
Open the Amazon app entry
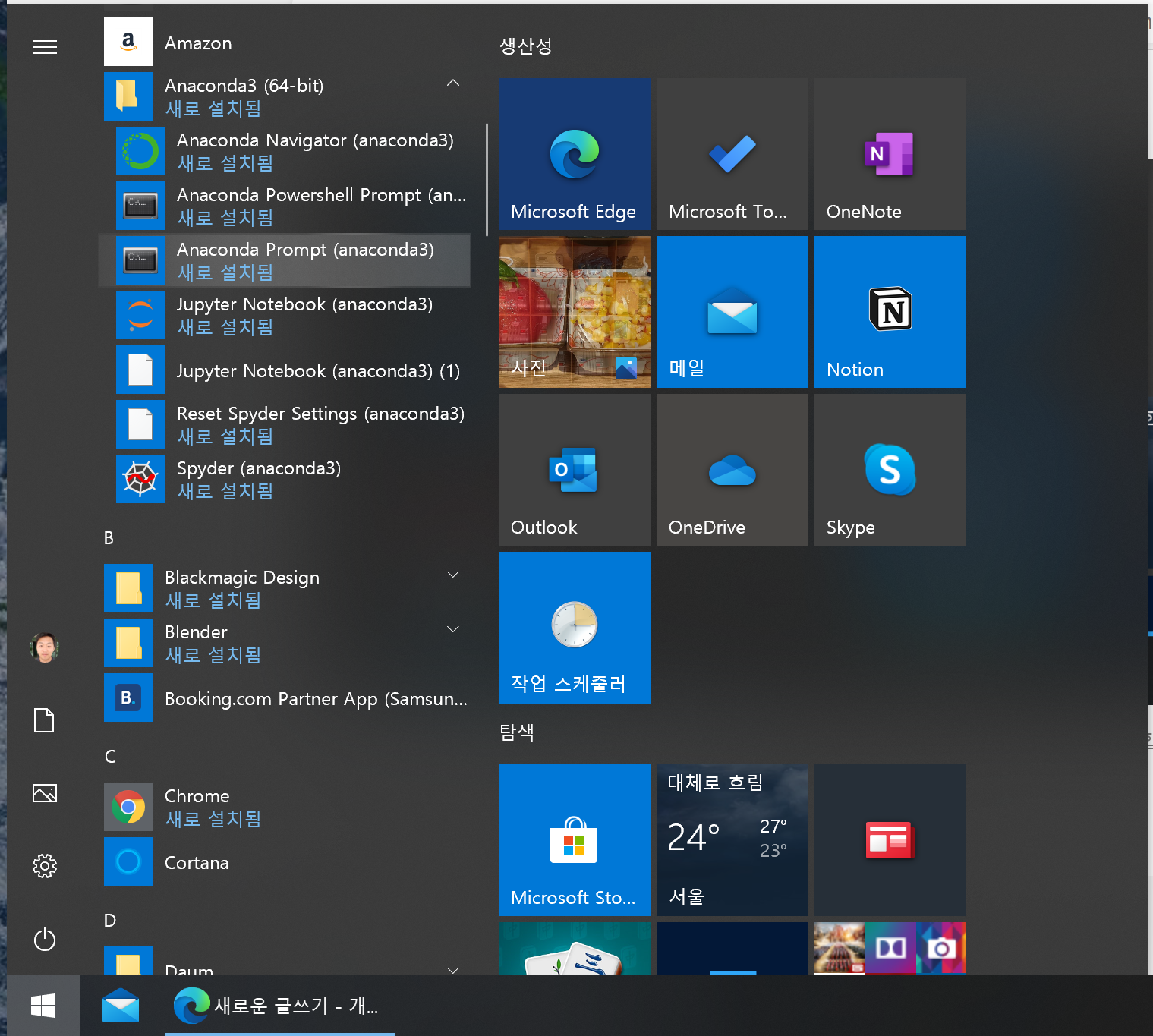(x=287, y=43)
